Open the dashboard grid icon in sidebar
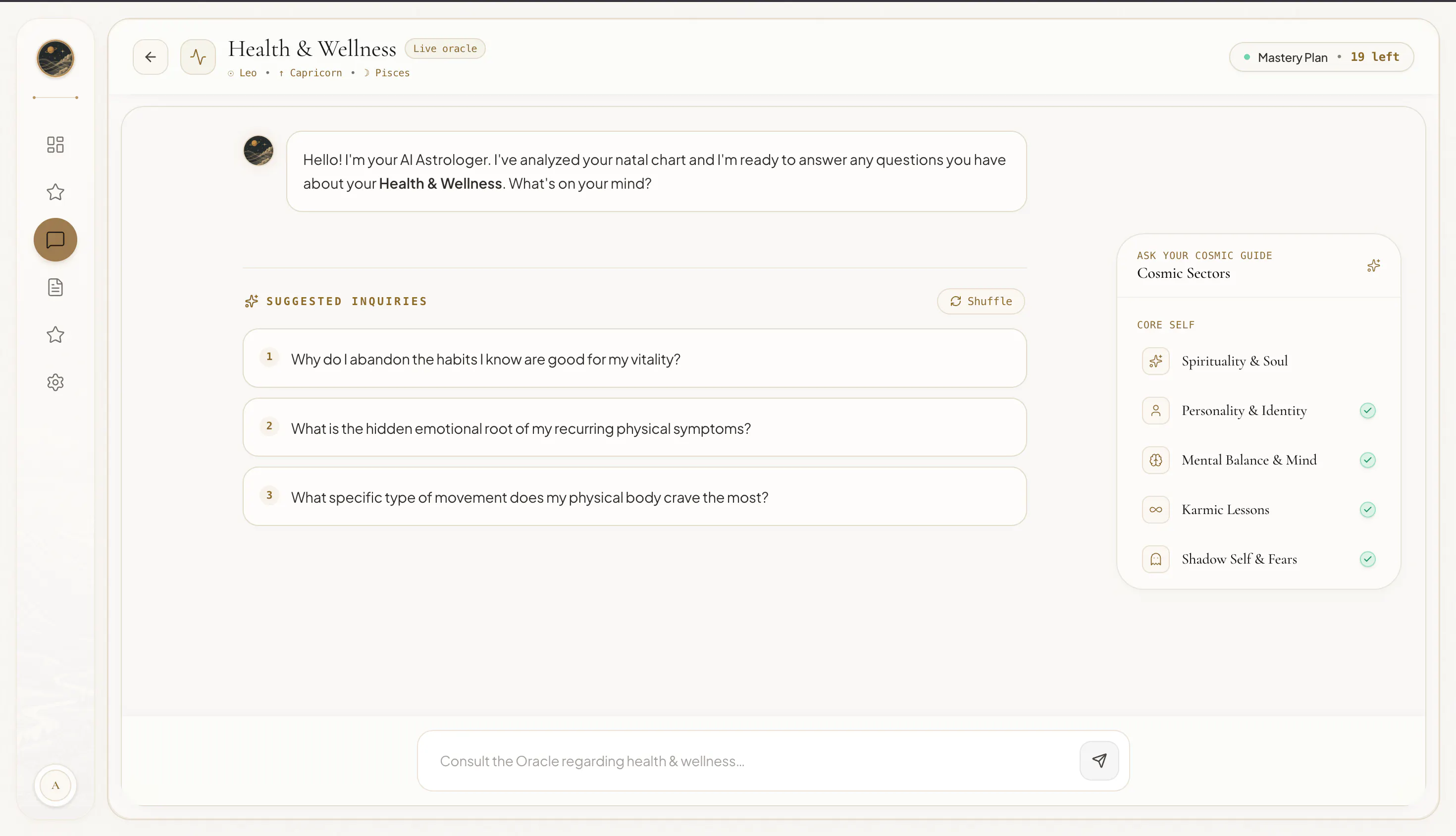 (55, 144)
